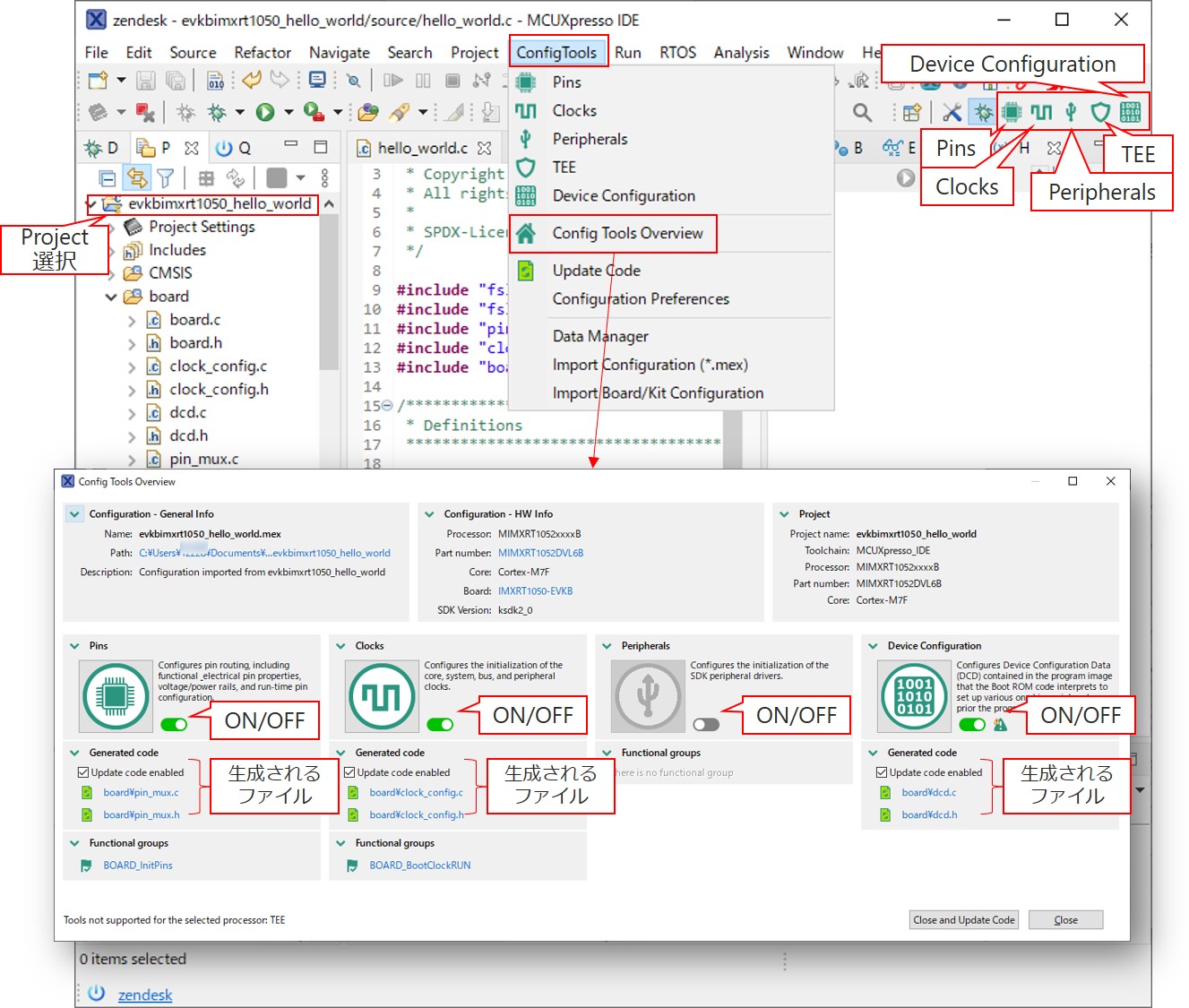Click the green bug Debug toolbar icon

tap(217, 112)
